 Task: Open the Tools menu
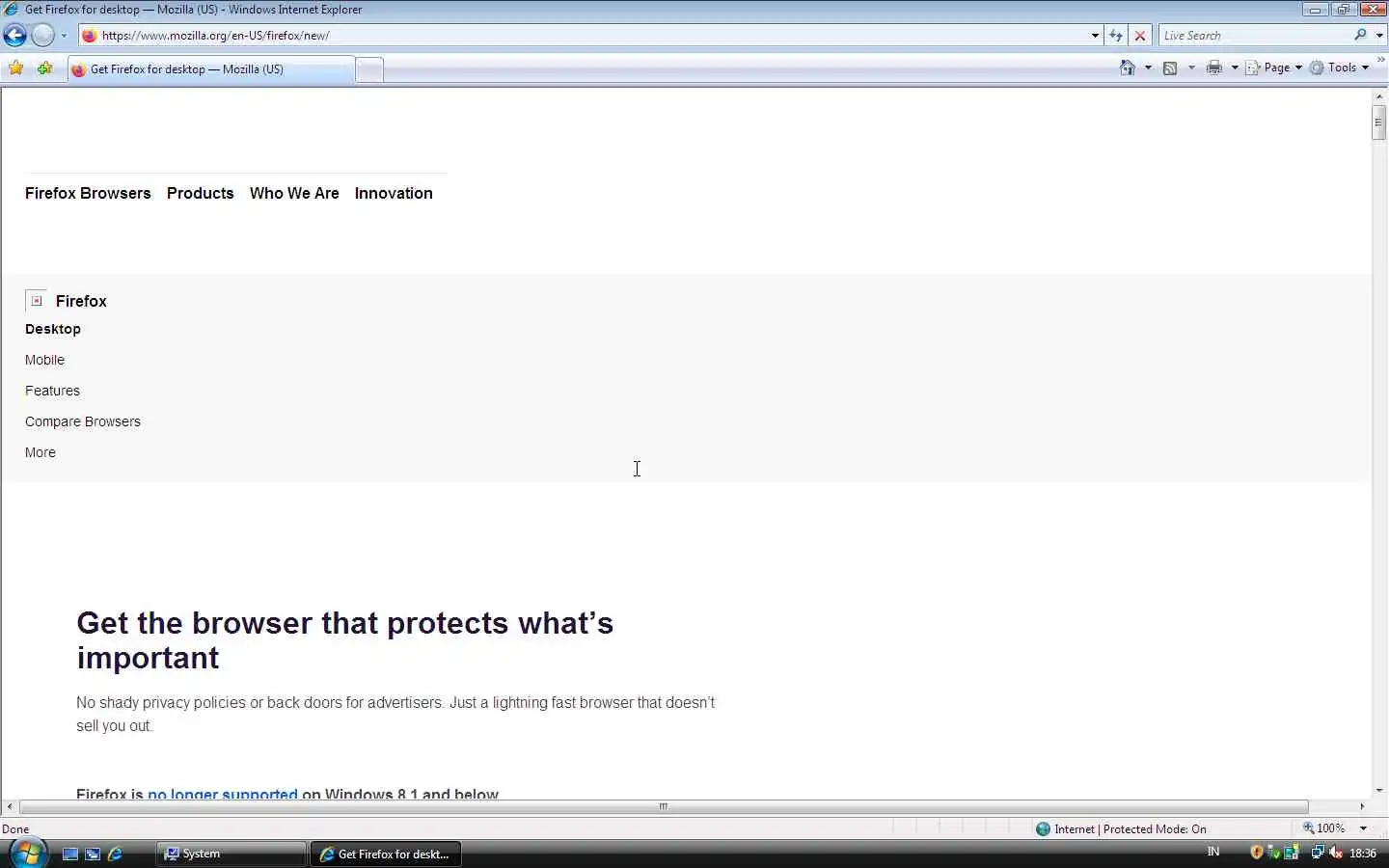point(1340,68)
